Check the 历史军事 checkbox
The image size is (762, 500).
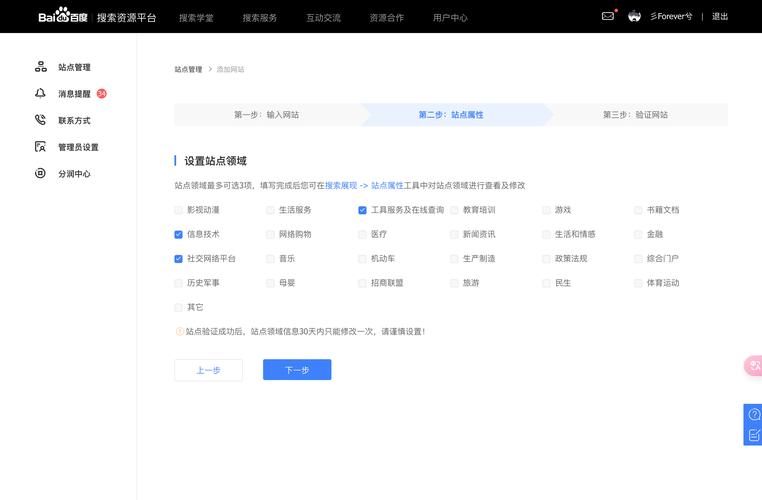click(x=178, y=283)
